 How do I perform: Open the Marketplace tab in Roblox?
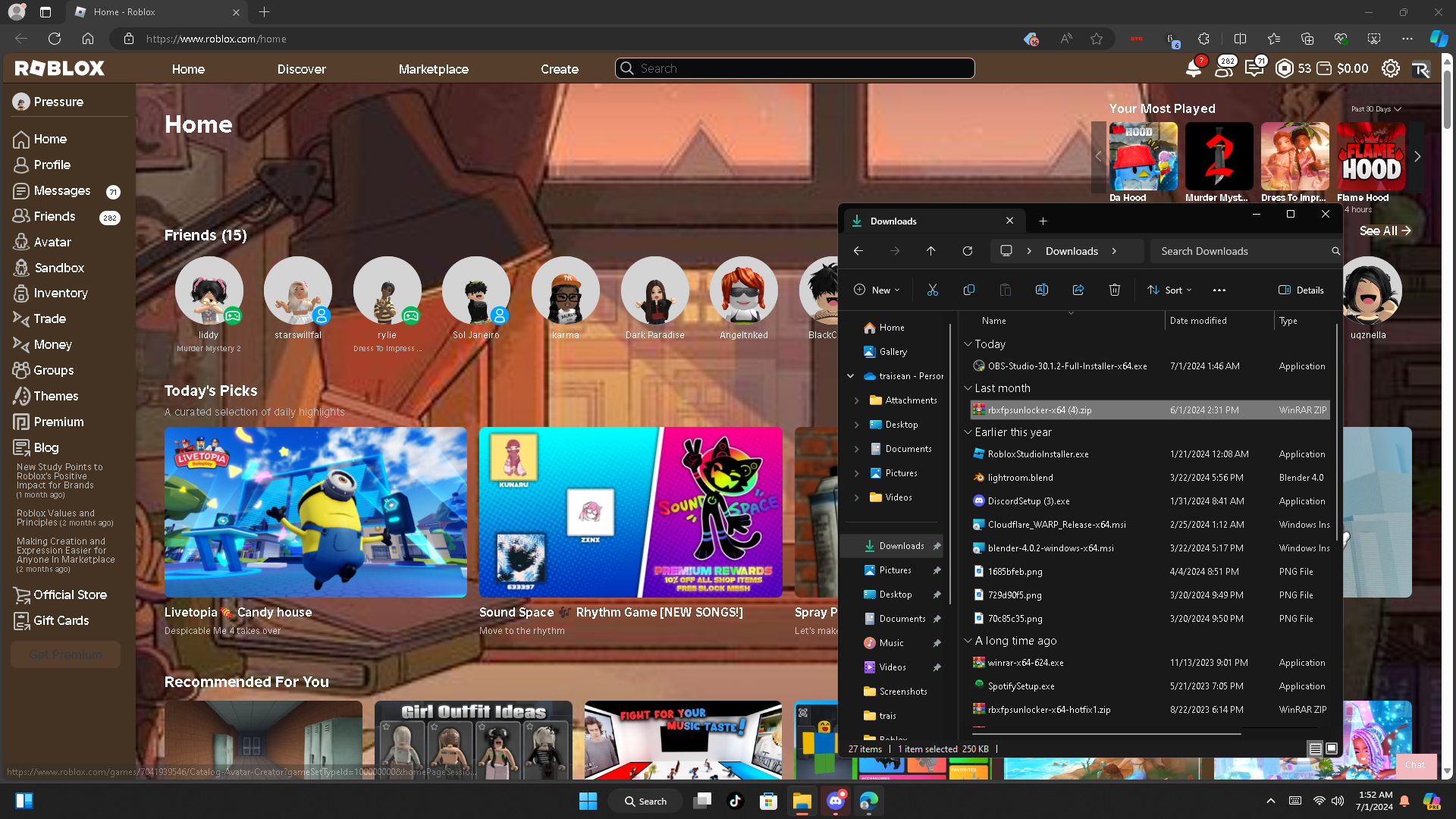pos(434,69)
